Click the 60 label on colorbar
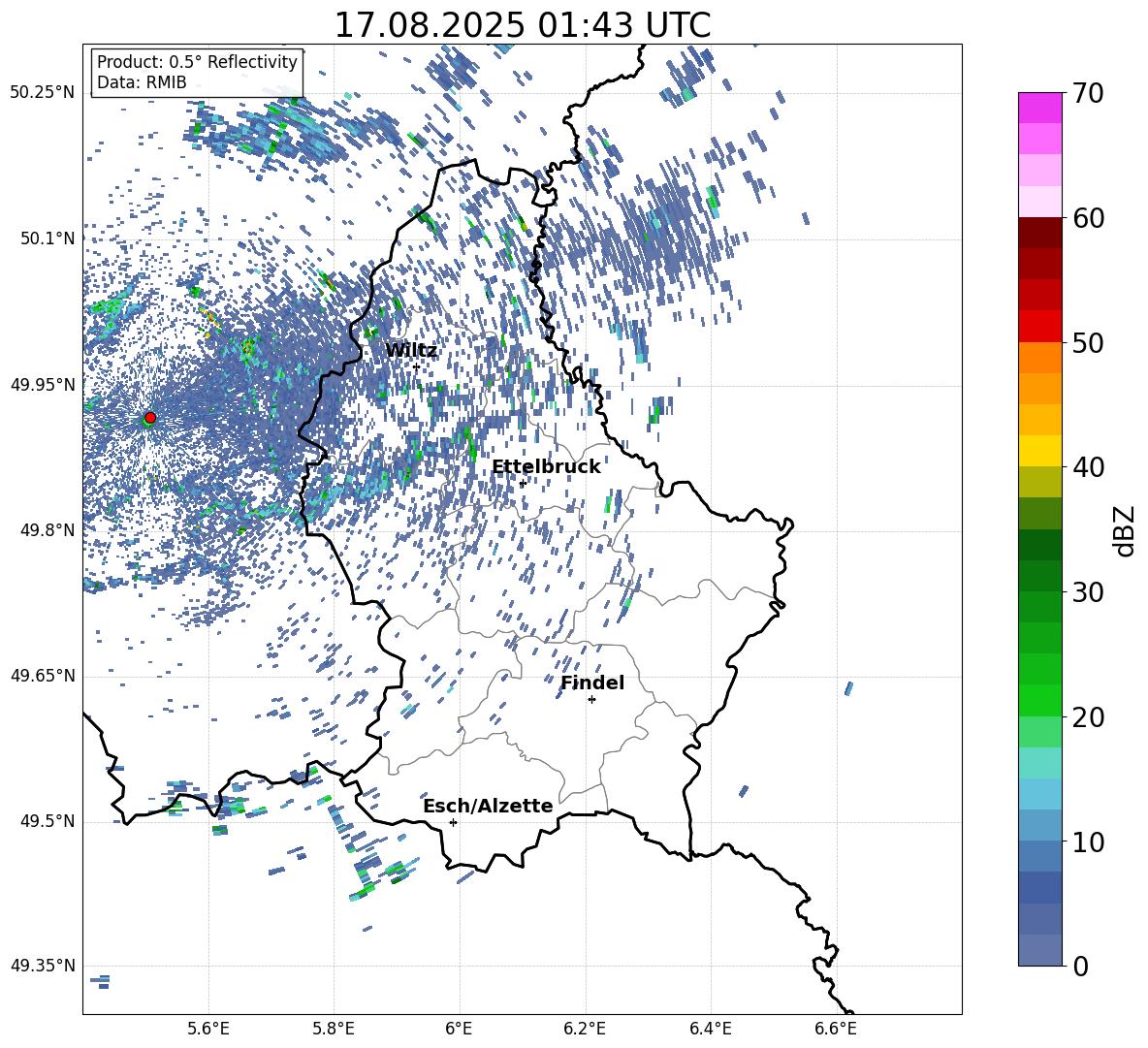The width and height of the screenshot is (1148, 1048). click(x=1088, y=218)
